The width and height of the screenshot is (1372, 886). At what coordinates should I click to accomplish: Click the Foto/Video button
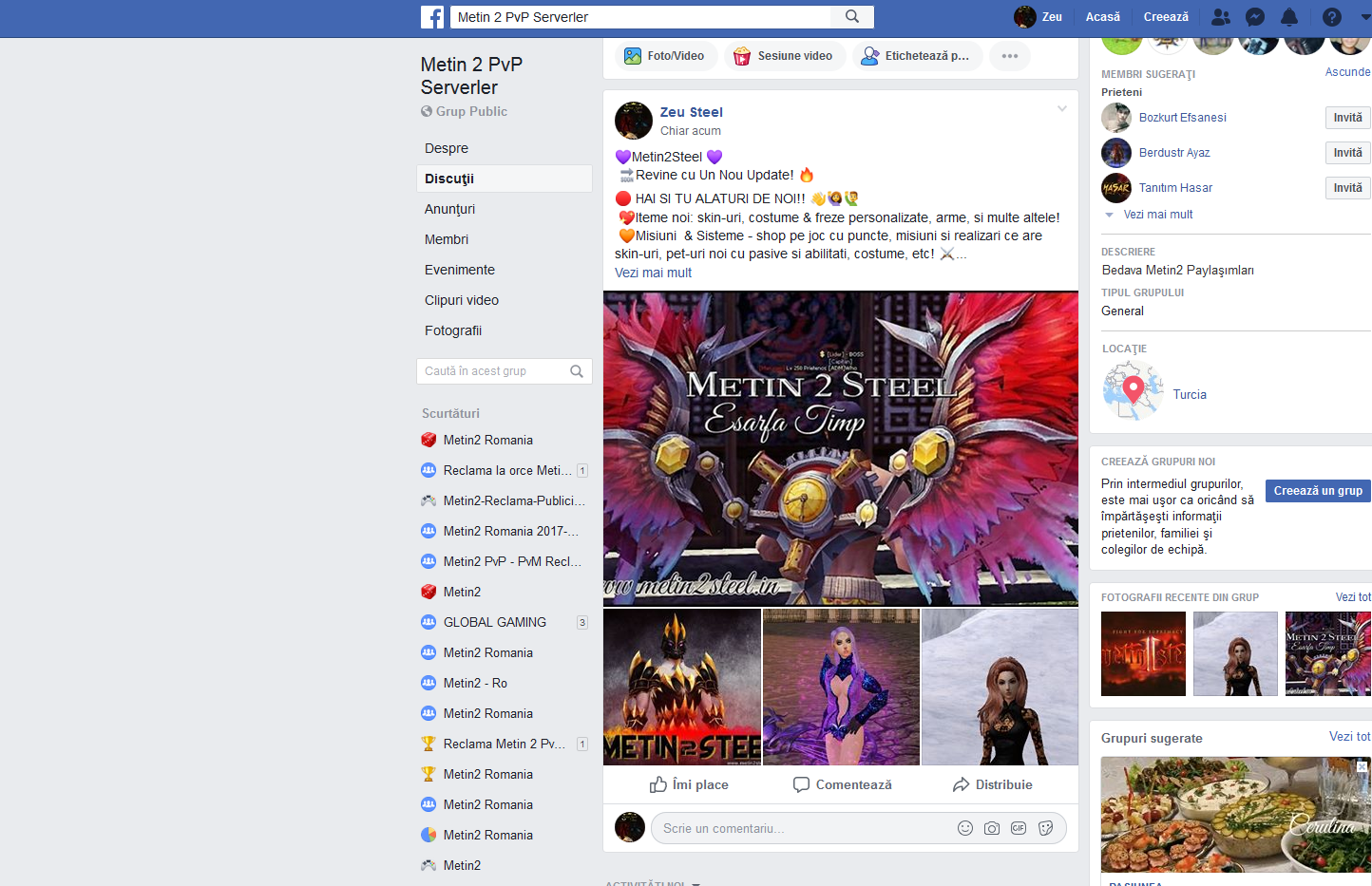click(x=664, y=56)
